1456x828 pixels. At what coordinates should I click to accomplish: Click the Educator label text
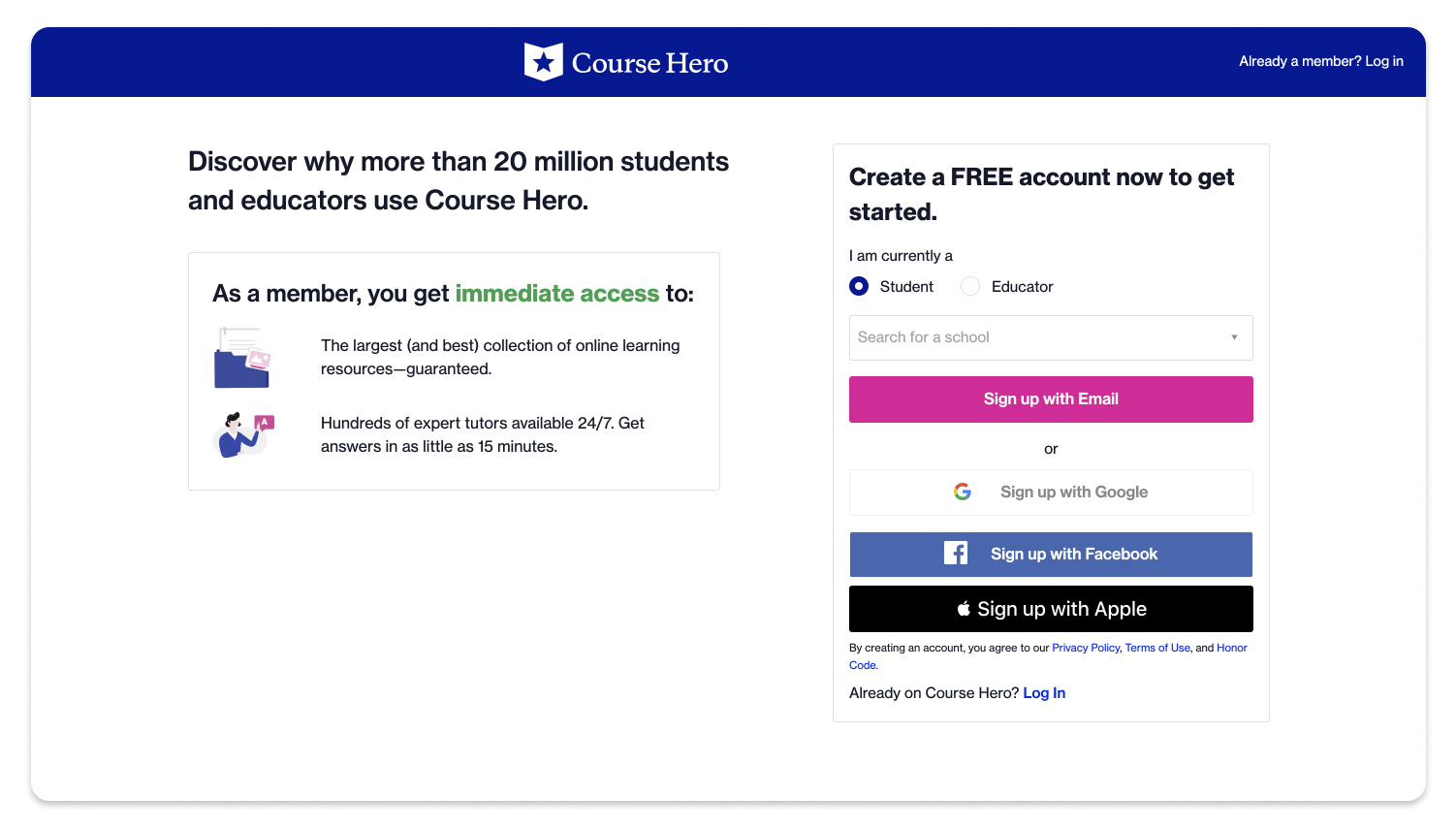[x=1022, y=287]
